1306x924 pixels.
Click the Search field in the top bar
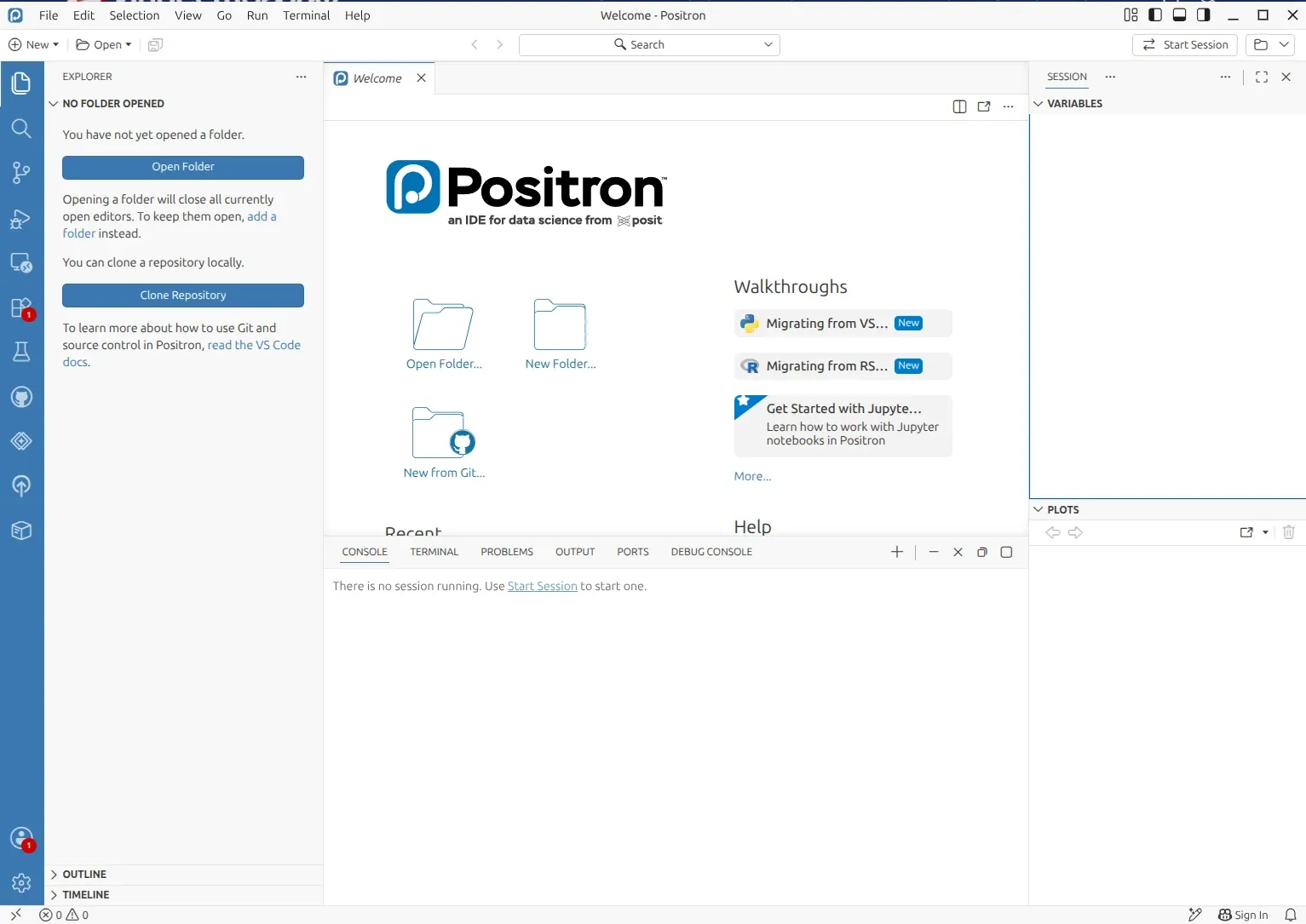click(649, 45)
